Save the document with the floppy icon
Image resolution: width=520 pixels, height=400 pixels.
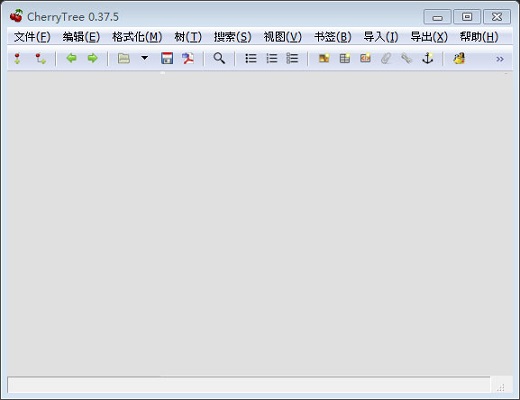pos(167,58)
